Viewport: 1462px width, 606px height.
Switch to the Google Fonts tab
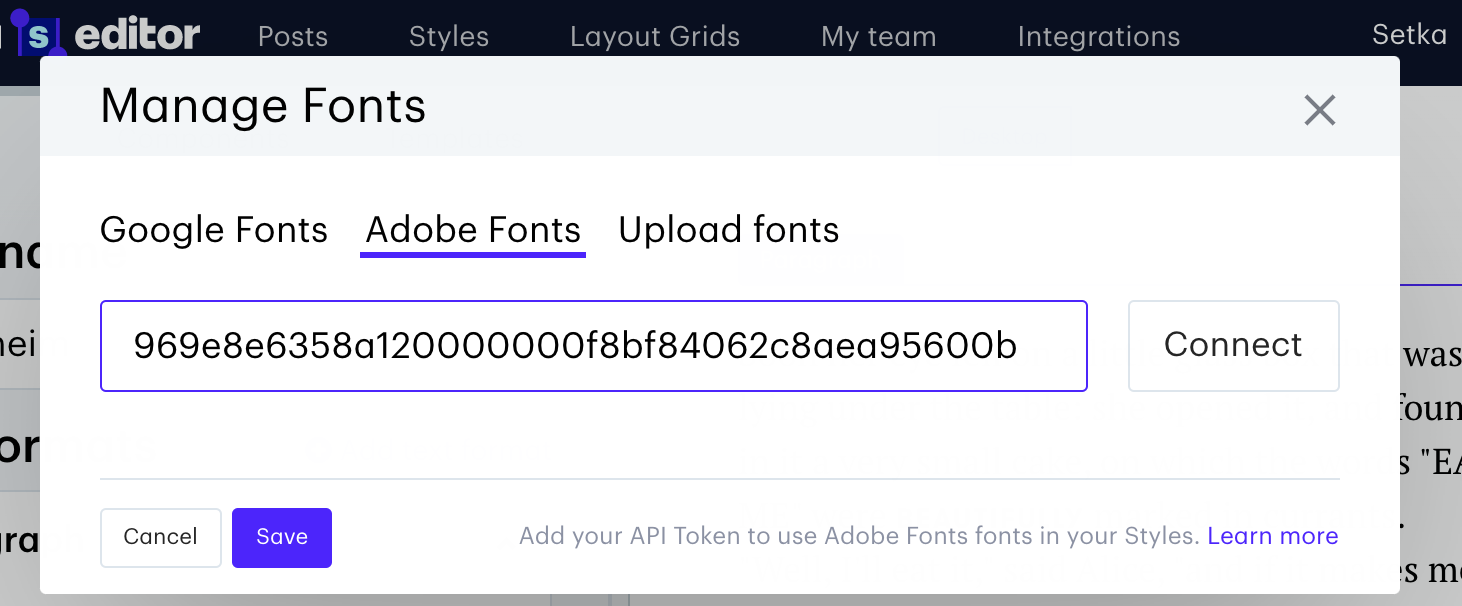click(x=214, y=230)
